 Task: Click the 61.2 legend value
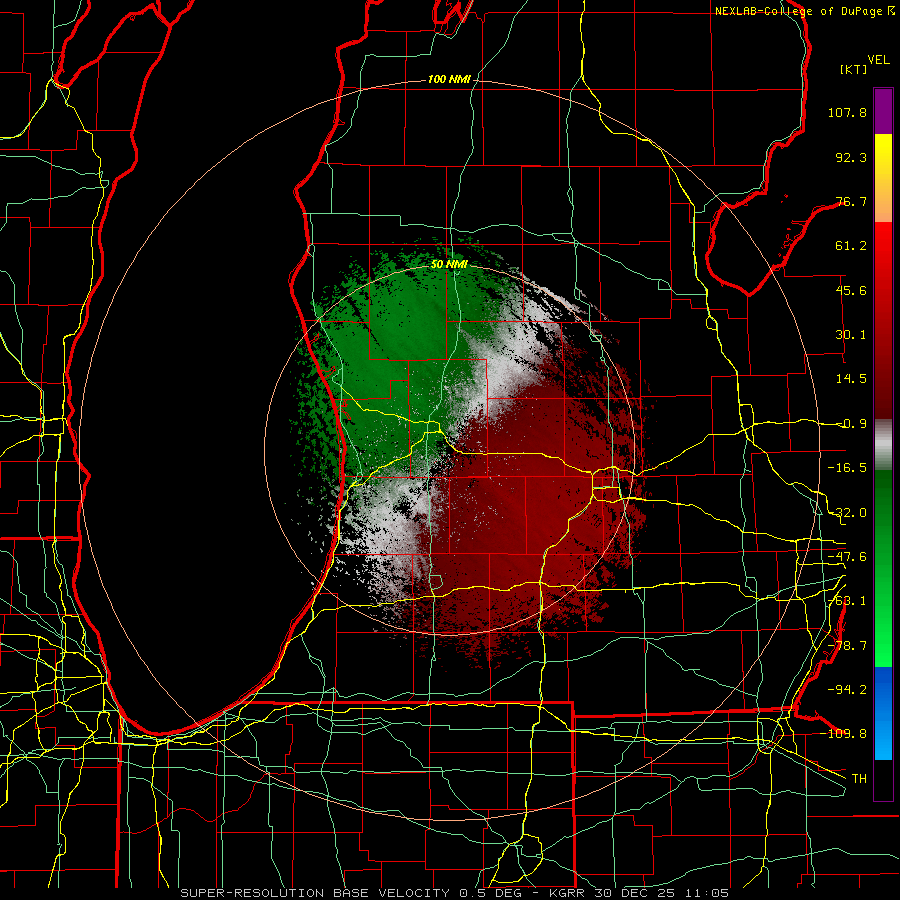[x=851, y=246]
